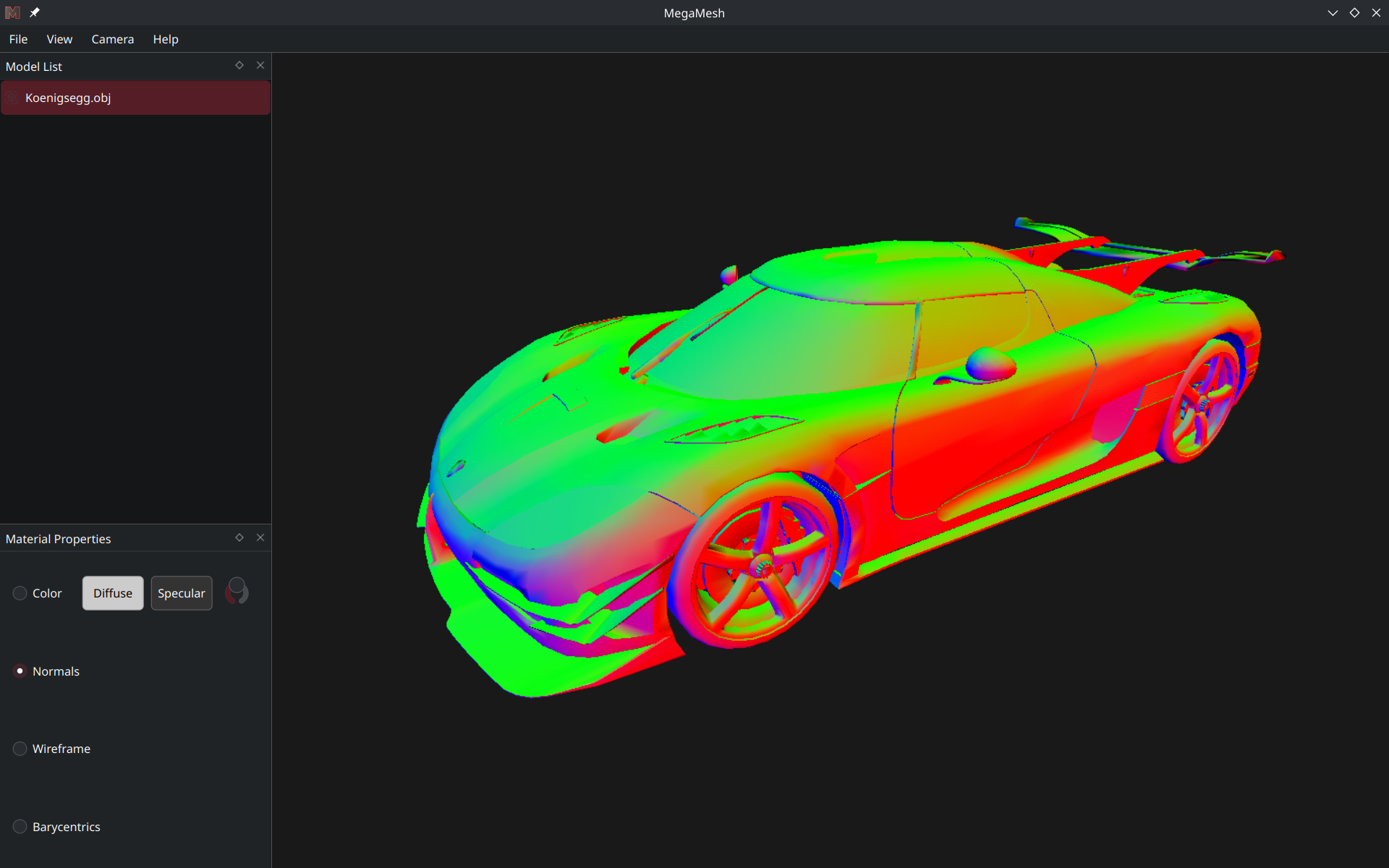The height and width of the screenshot is (868, 1389).
Task: Enable Wireframe rendering mode
Action: click(20, 749)
